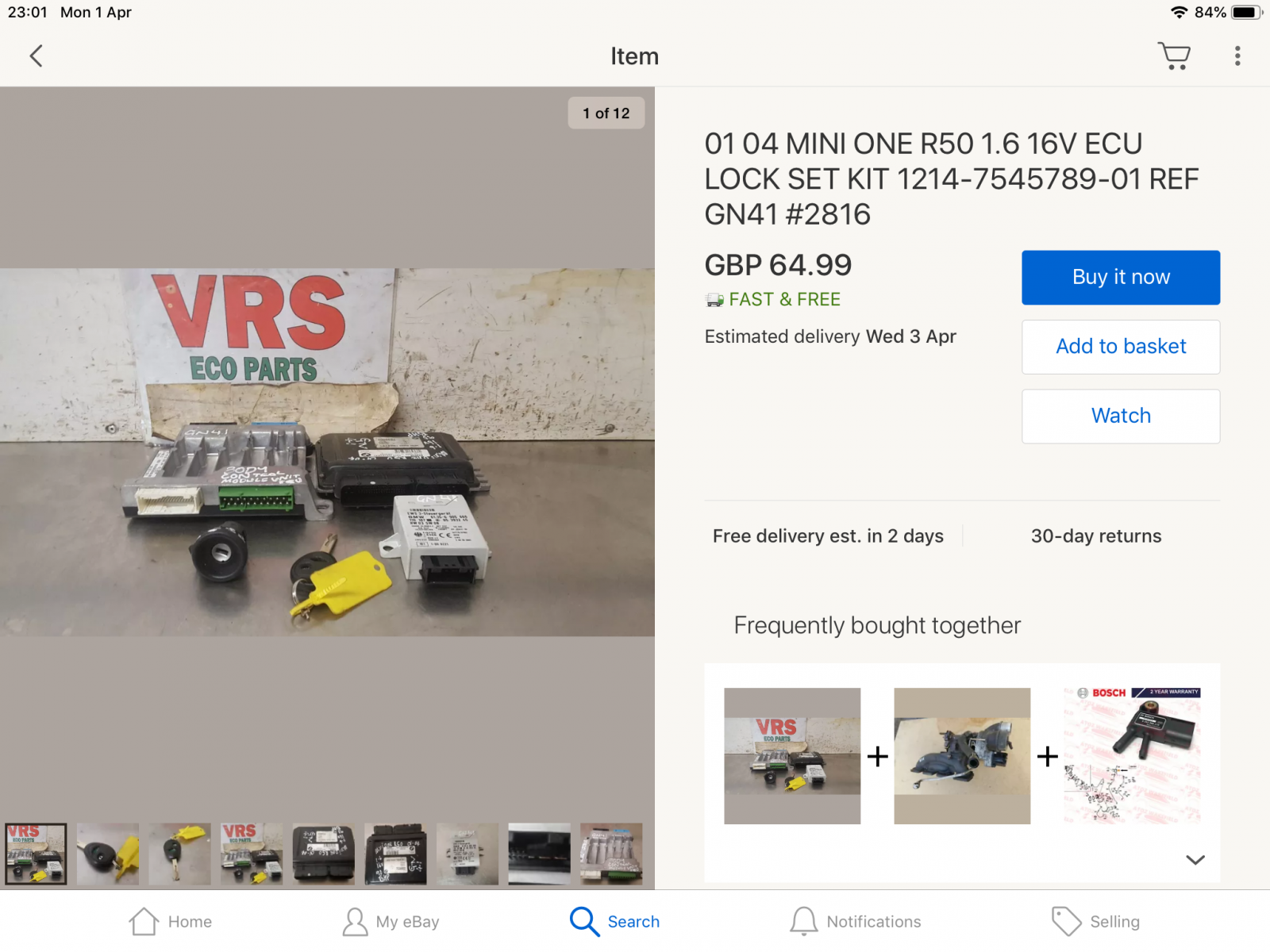Go back using the back arrow
The image size is (1270, 952).
[36, 56]
